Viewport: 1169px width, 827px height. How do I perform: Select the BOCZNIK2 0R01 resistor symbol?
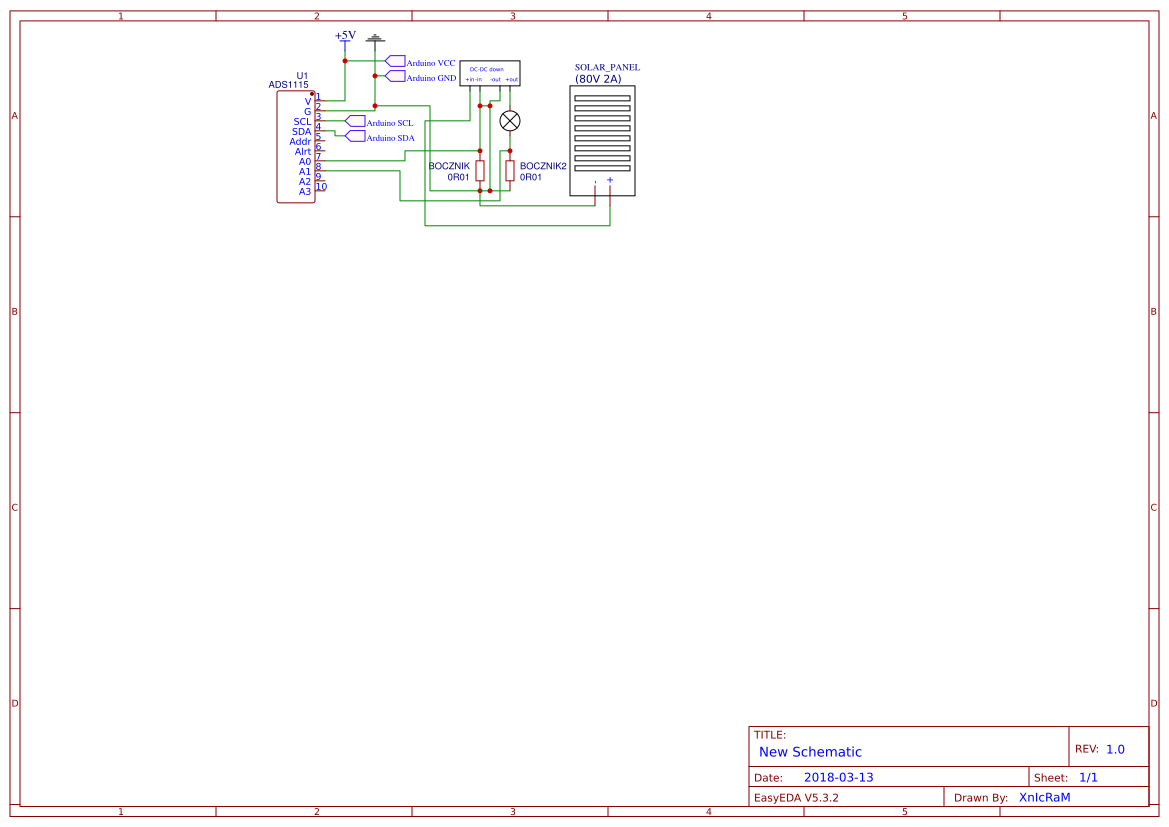[x=509, y=170]
